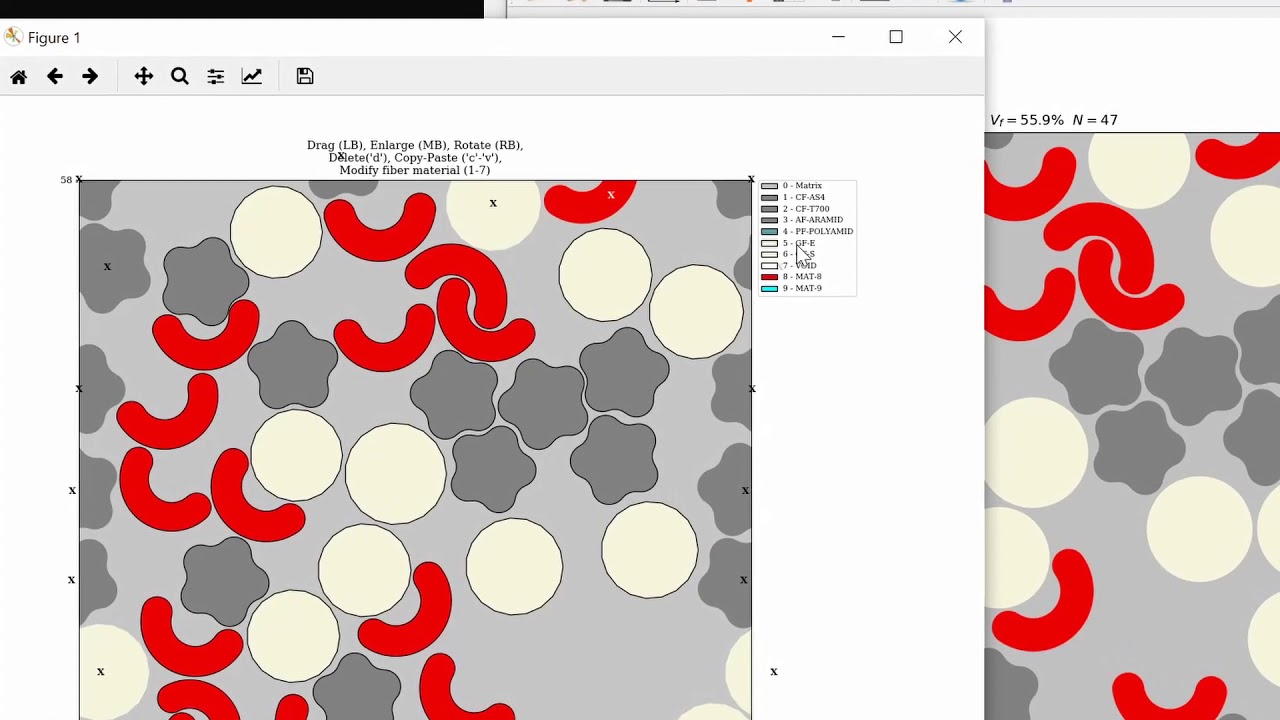The image size is (1280, 720).
Task: Click the '3 - AF-ARAMID' legend label
Action: (x=813, y=220)
